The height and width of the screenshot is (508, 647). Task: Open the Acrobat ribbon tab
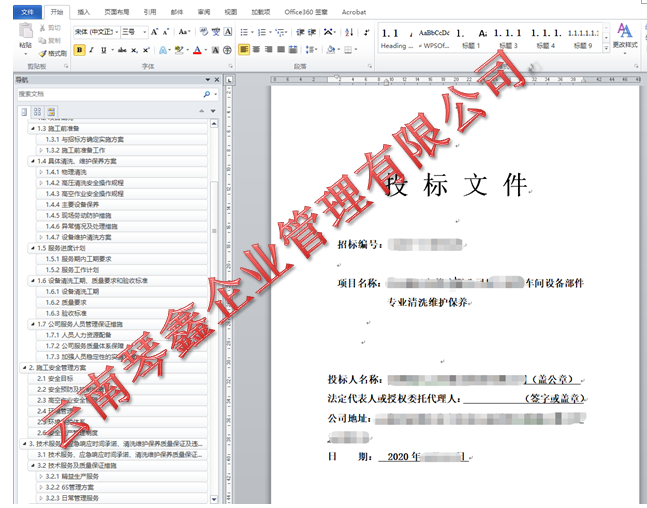(354, 12)
